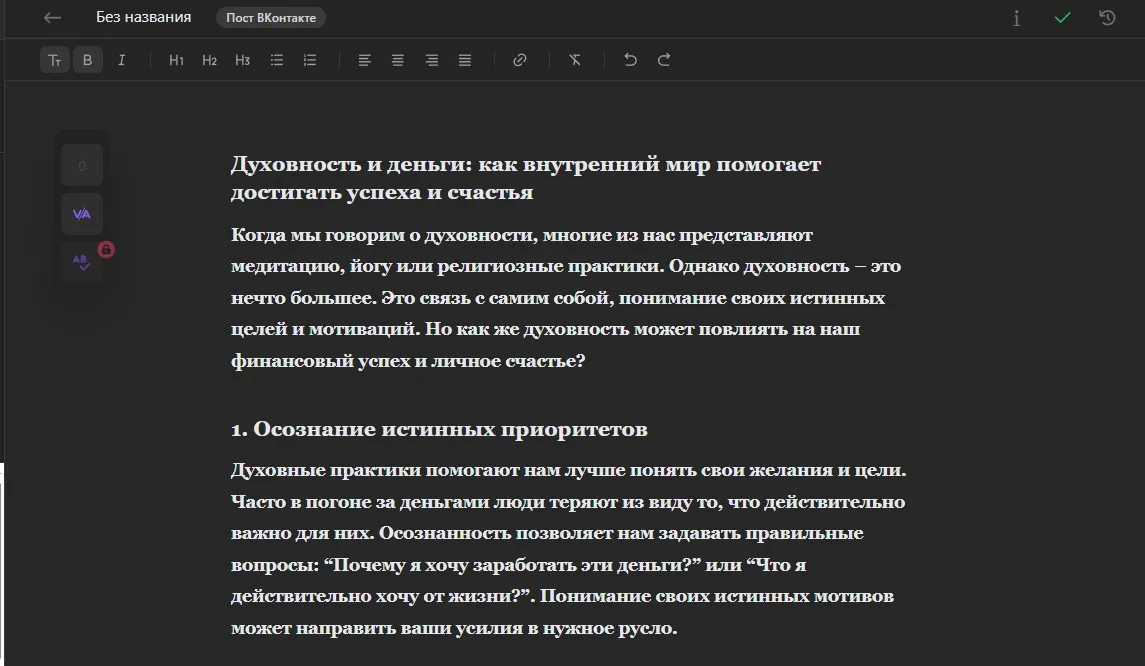Redo the last action
Viewport: 1145px width, 666px height.
coord(664,60)
